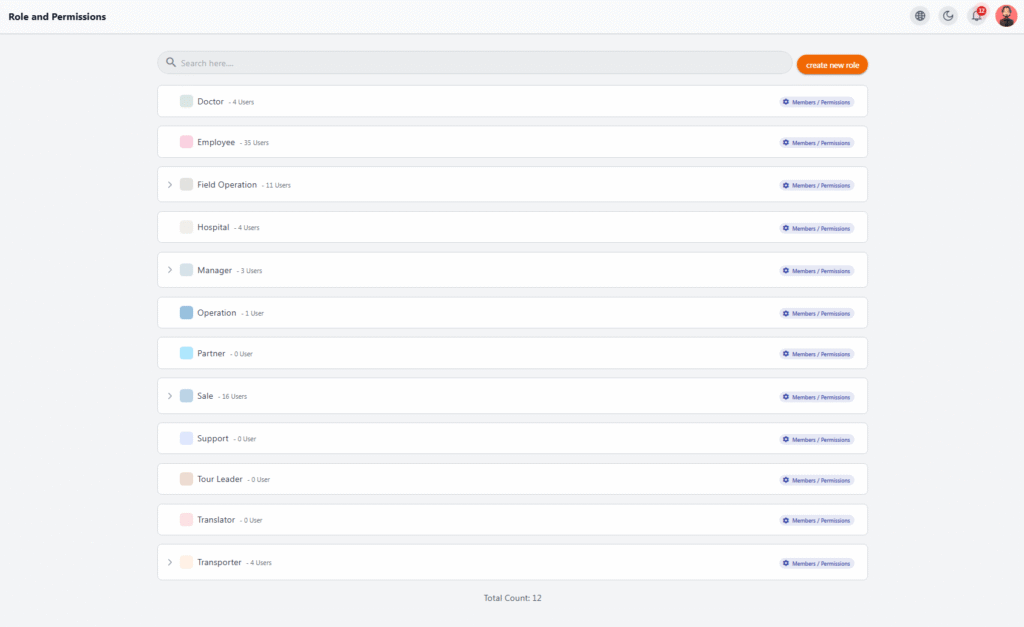This screenshot has height=627, width=1024.
Task: Click create new role button
Action: tap(832, 65)
